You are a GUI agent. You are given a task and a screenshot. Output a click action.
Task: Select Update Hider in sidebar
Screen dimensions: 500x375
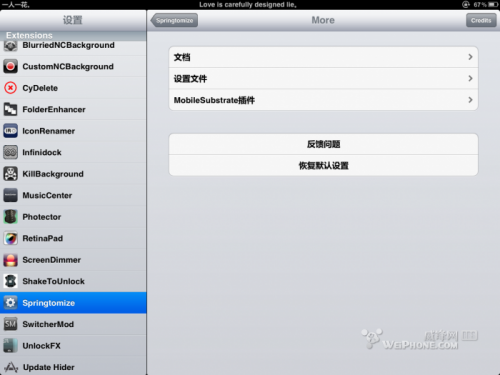tap(73, 366)
